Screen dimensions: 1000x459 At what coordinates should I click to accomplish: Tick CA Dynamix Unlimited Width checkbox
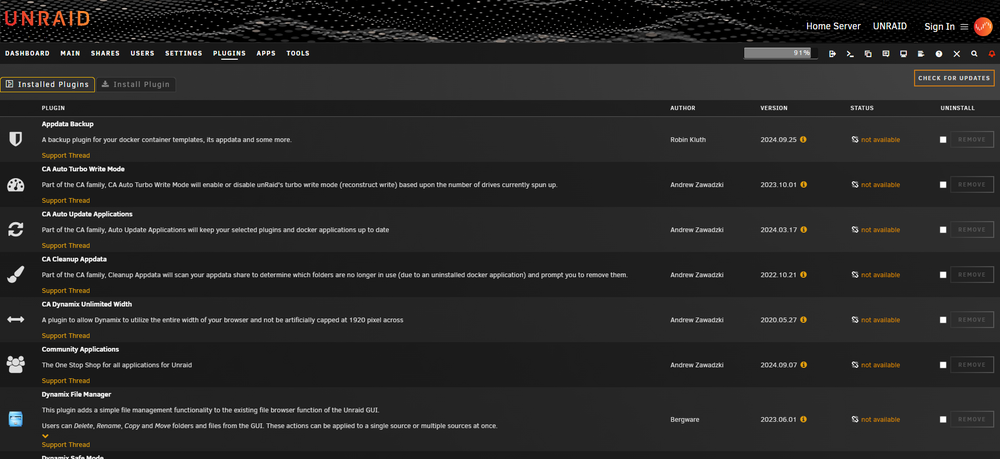point(943,320)
